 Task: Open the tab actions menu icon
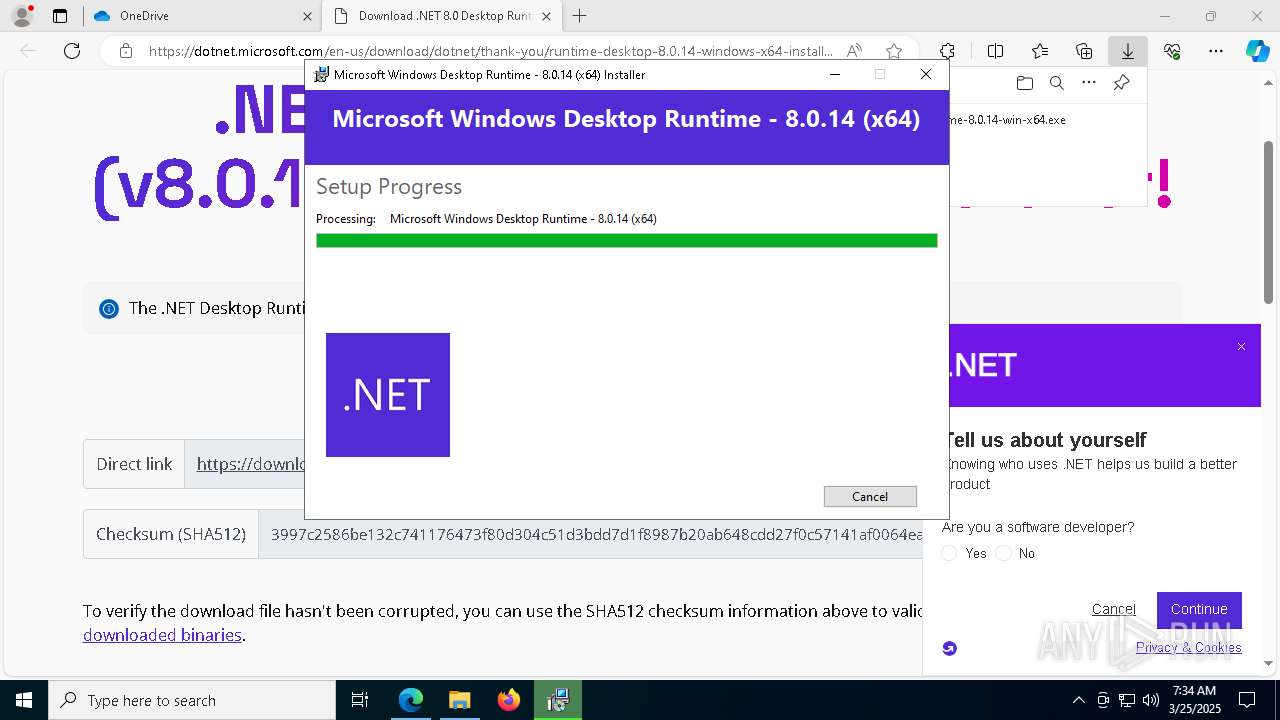(60, 16)
